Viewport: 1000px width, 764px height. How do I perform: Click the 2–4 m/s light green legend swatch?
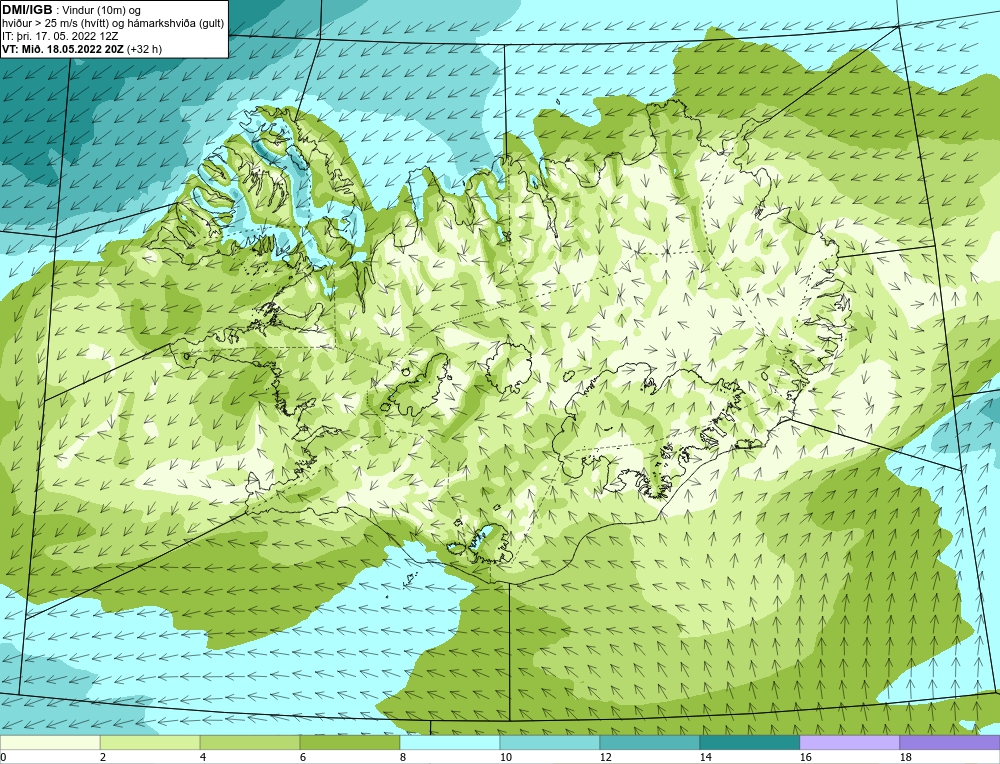150,742
